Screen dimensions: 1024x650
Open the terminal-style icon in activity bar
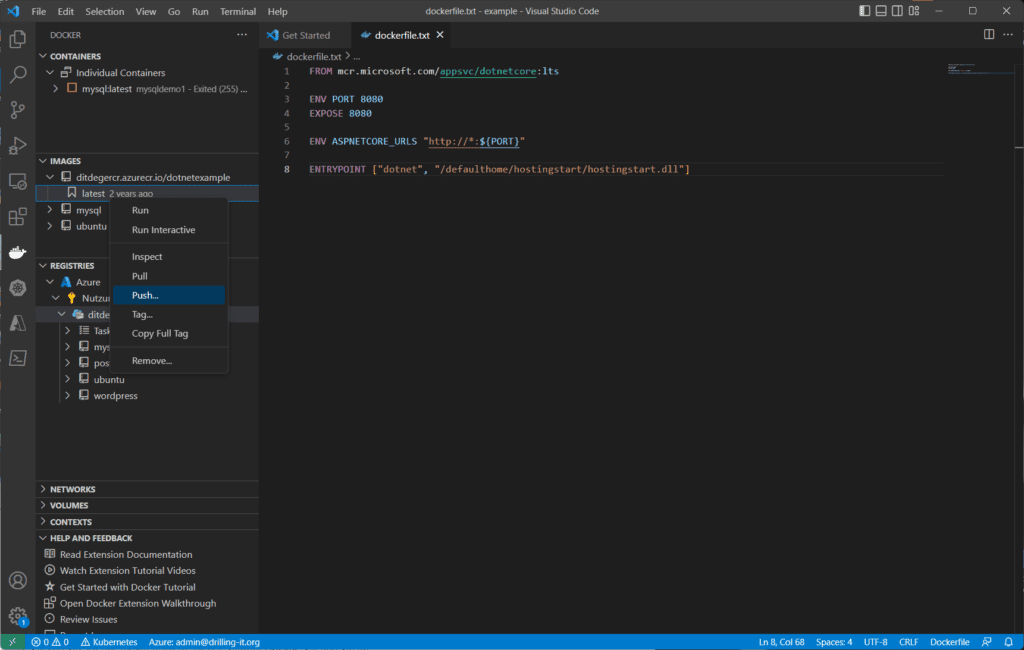pos(18,358)
